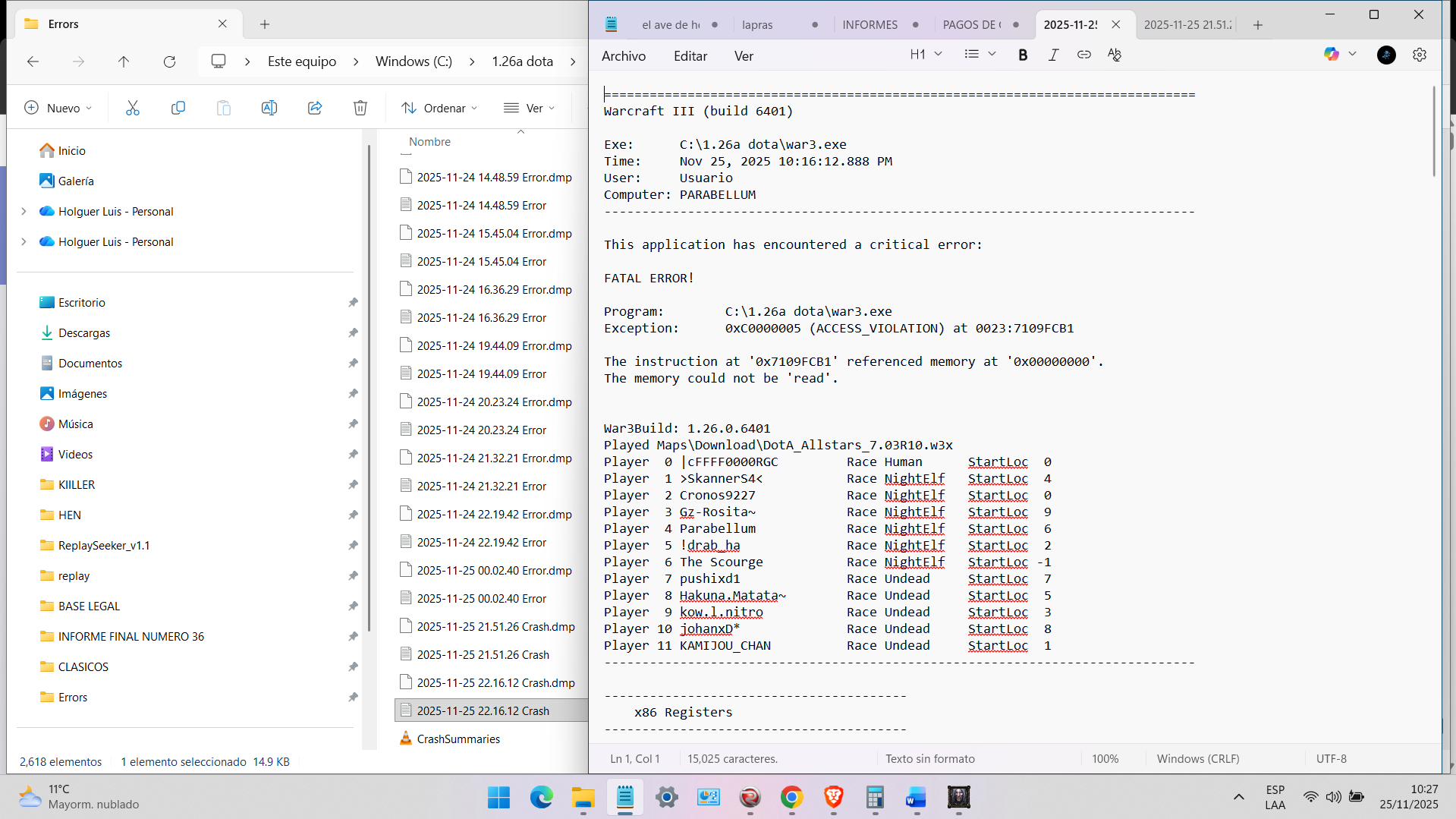Open the Ver view dropdown in Explorer
This screenshot has height=819, width=1456.
[529, 108]
